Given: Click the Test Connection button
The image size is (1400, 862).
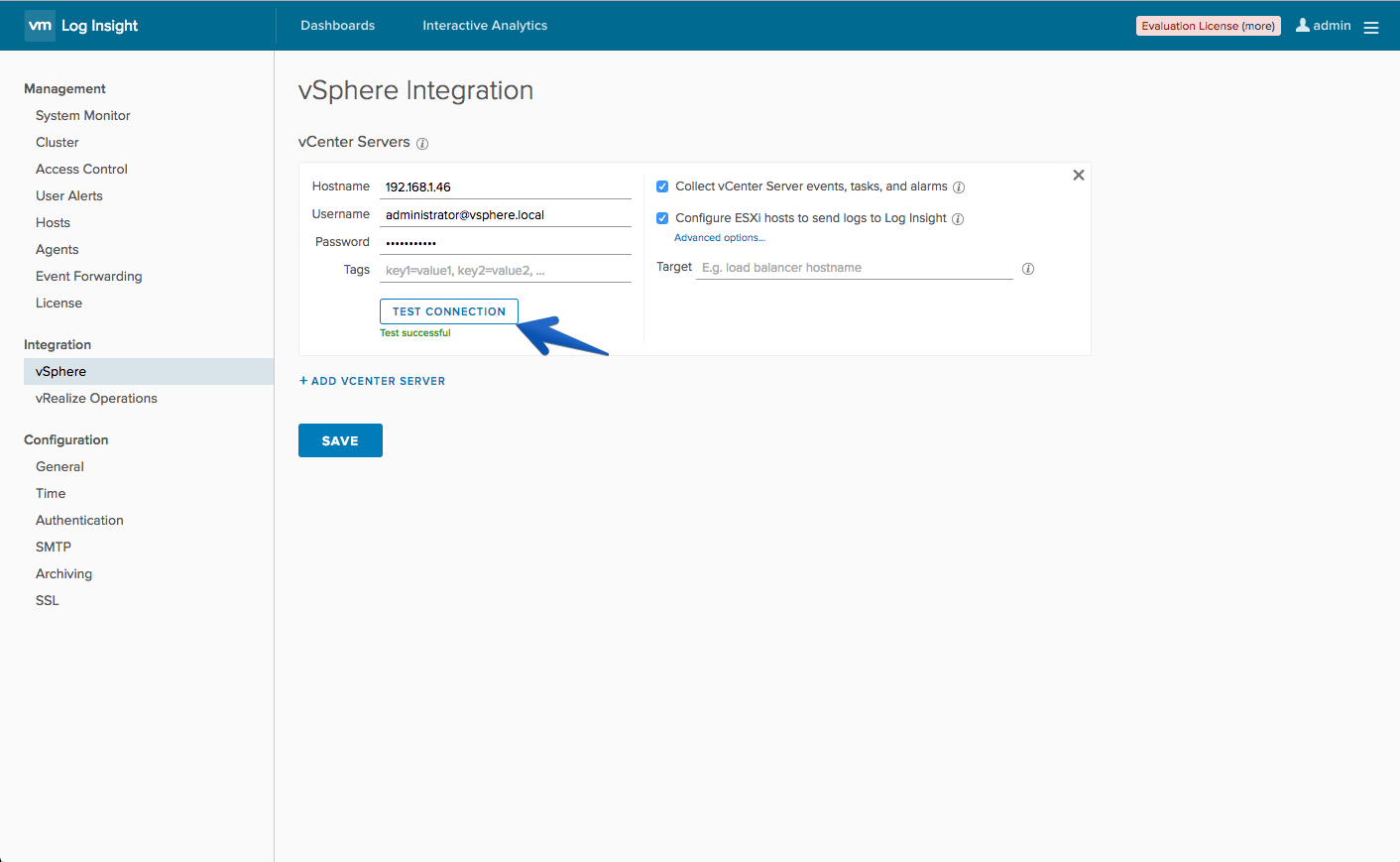Looking at the screenshot, I should click(449, 311).
